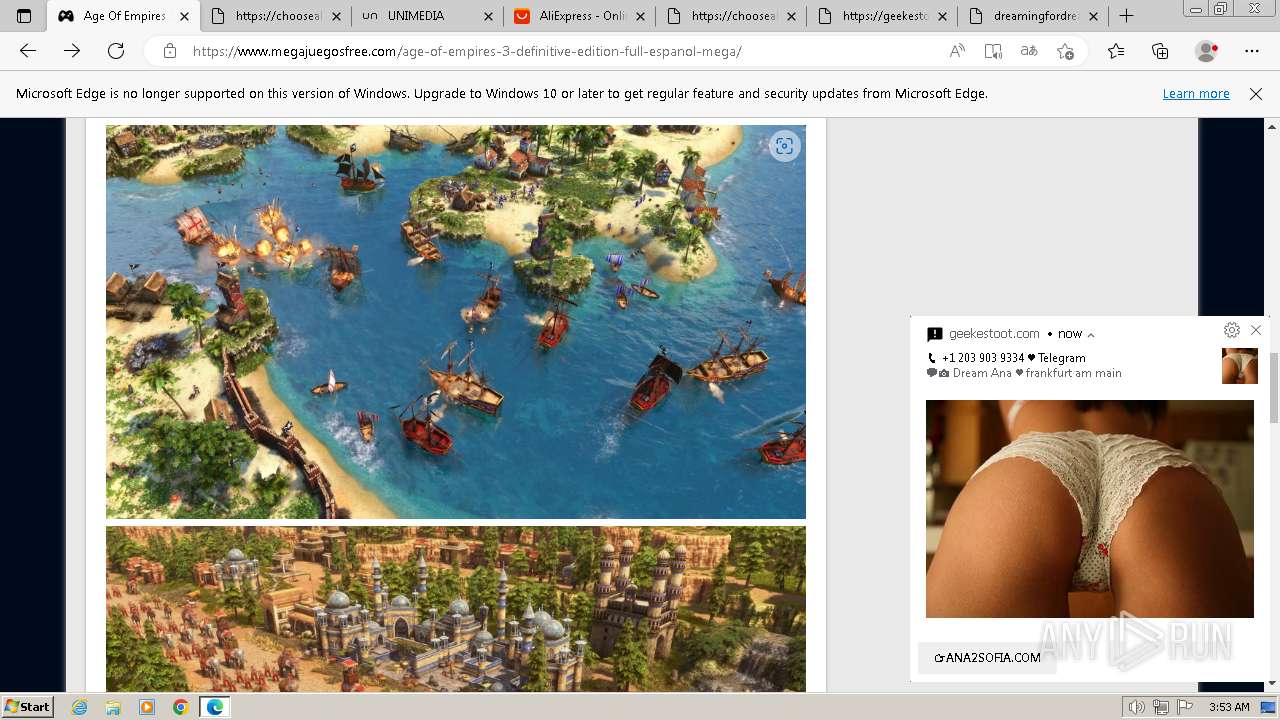Go forward to the next page
The height and width of the screenshot is (720, 1280).
tap(72, 51)
